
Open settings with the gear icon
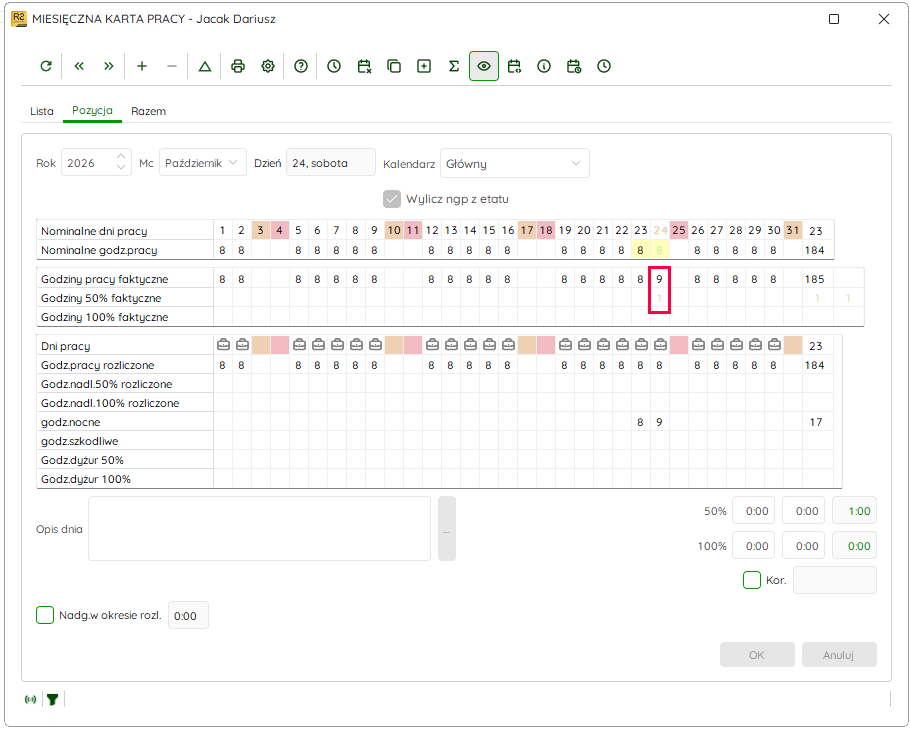tap(268, 66)
